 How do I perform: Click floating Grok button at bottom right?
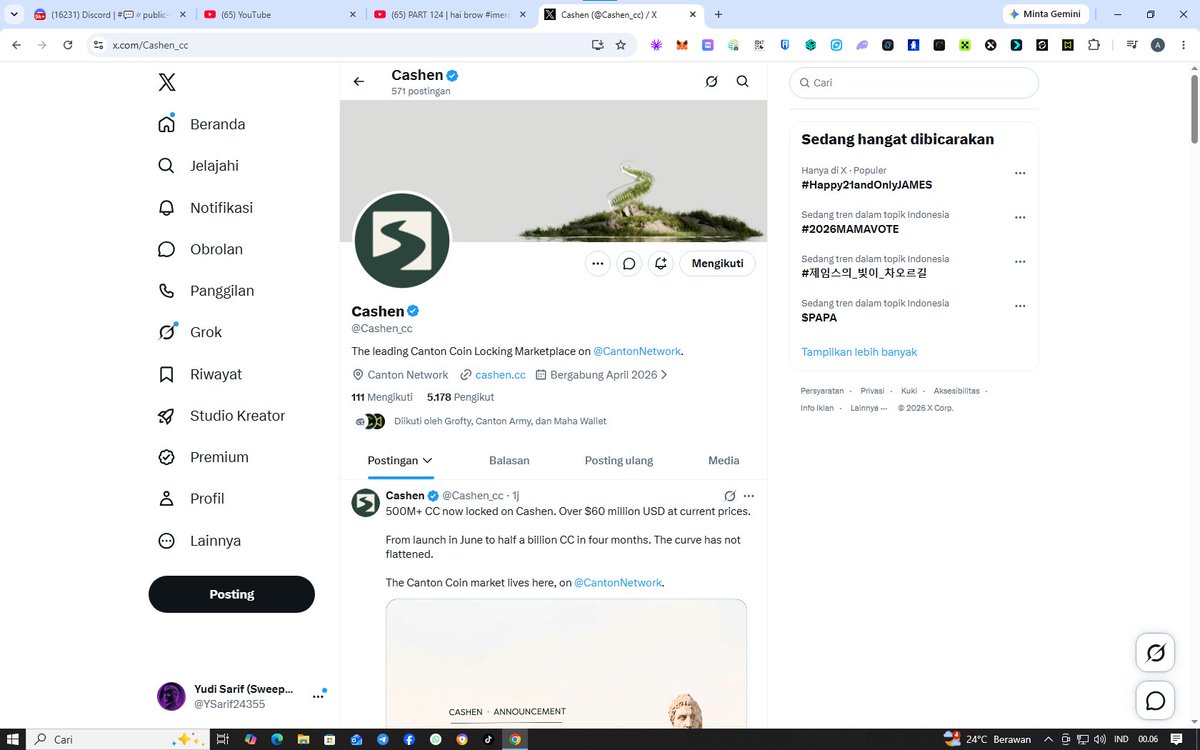(1156, 653)
